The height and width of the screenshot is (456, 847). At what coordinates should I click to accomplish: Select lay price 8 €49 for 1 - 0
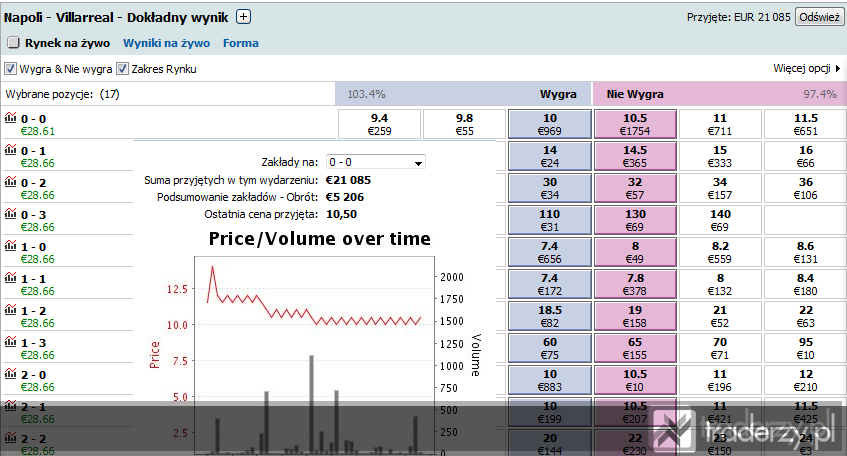[x=635, y=252]
